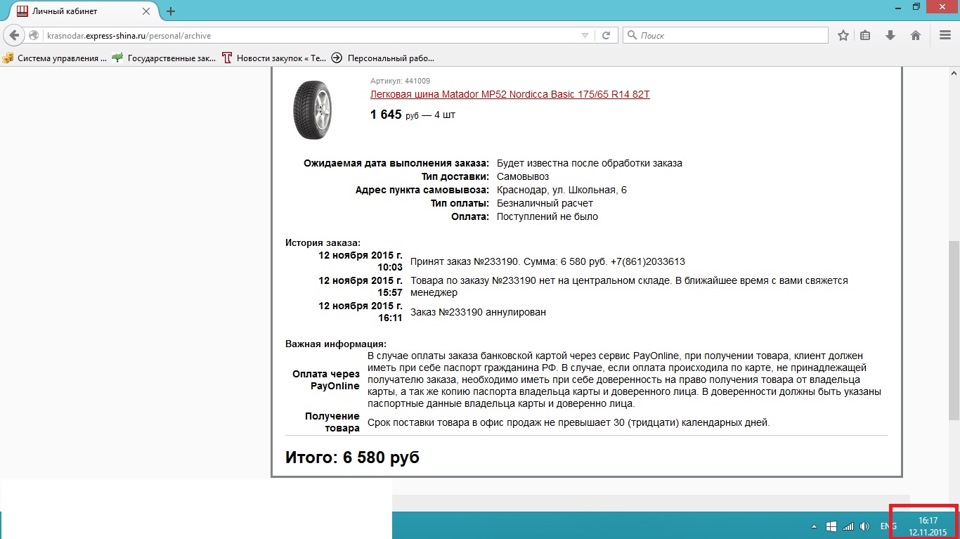Click scrollbar up arrow
The image size is (960, 539).
pyautogui.click(x=954, y=74)
